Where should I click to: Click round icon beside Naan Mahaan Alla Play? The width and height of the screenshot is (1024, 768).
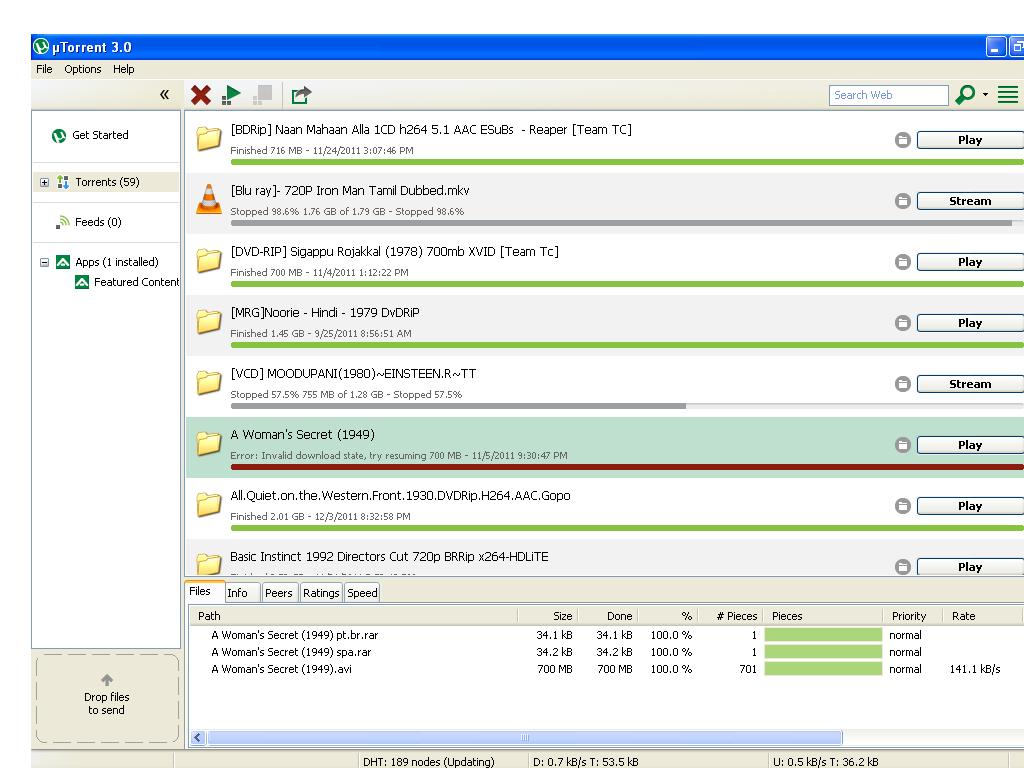(903, 140)
